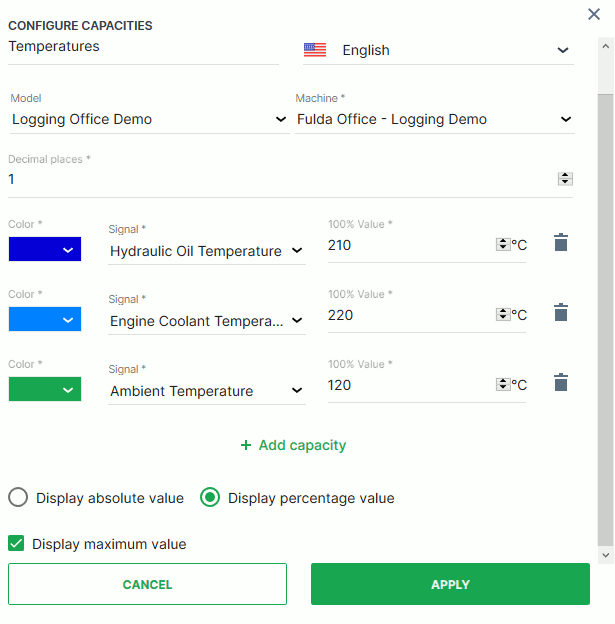Adjust the 210 value stepper for Hydraulic Oil
Image resolution: width=615 pixels, height=624 pixels.
502,245
